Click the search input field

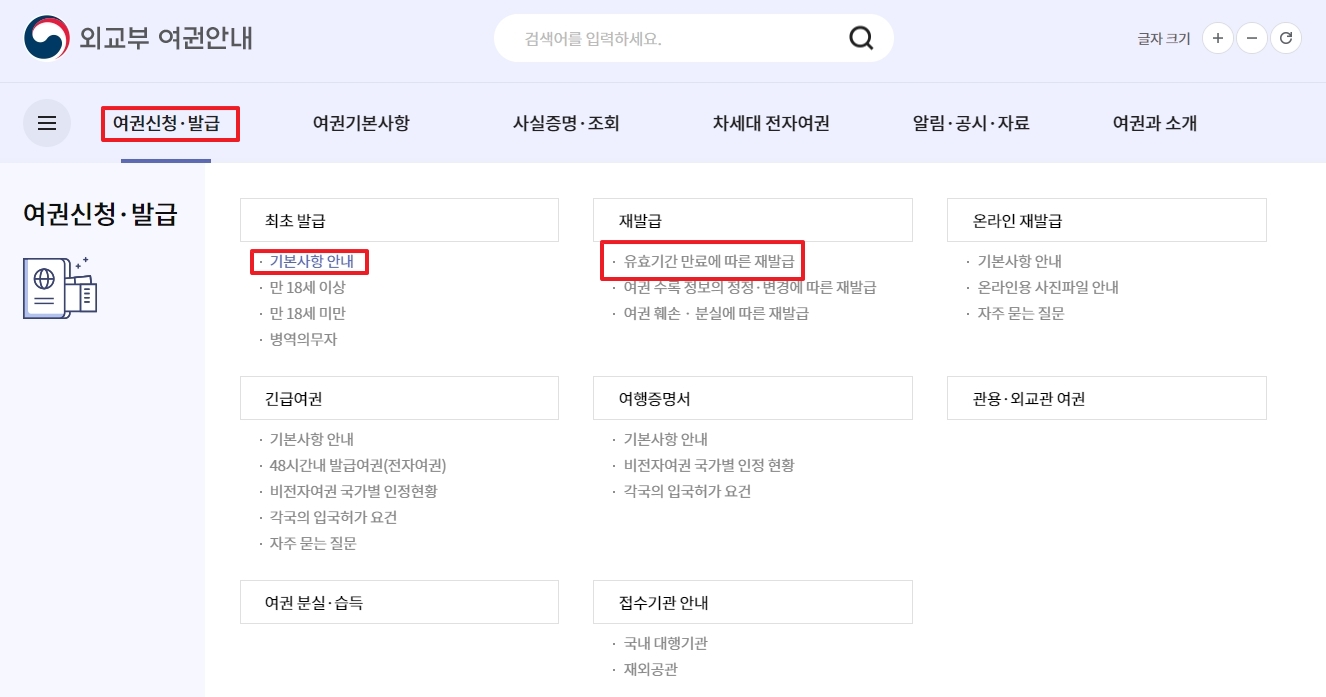tap(660, 37)
